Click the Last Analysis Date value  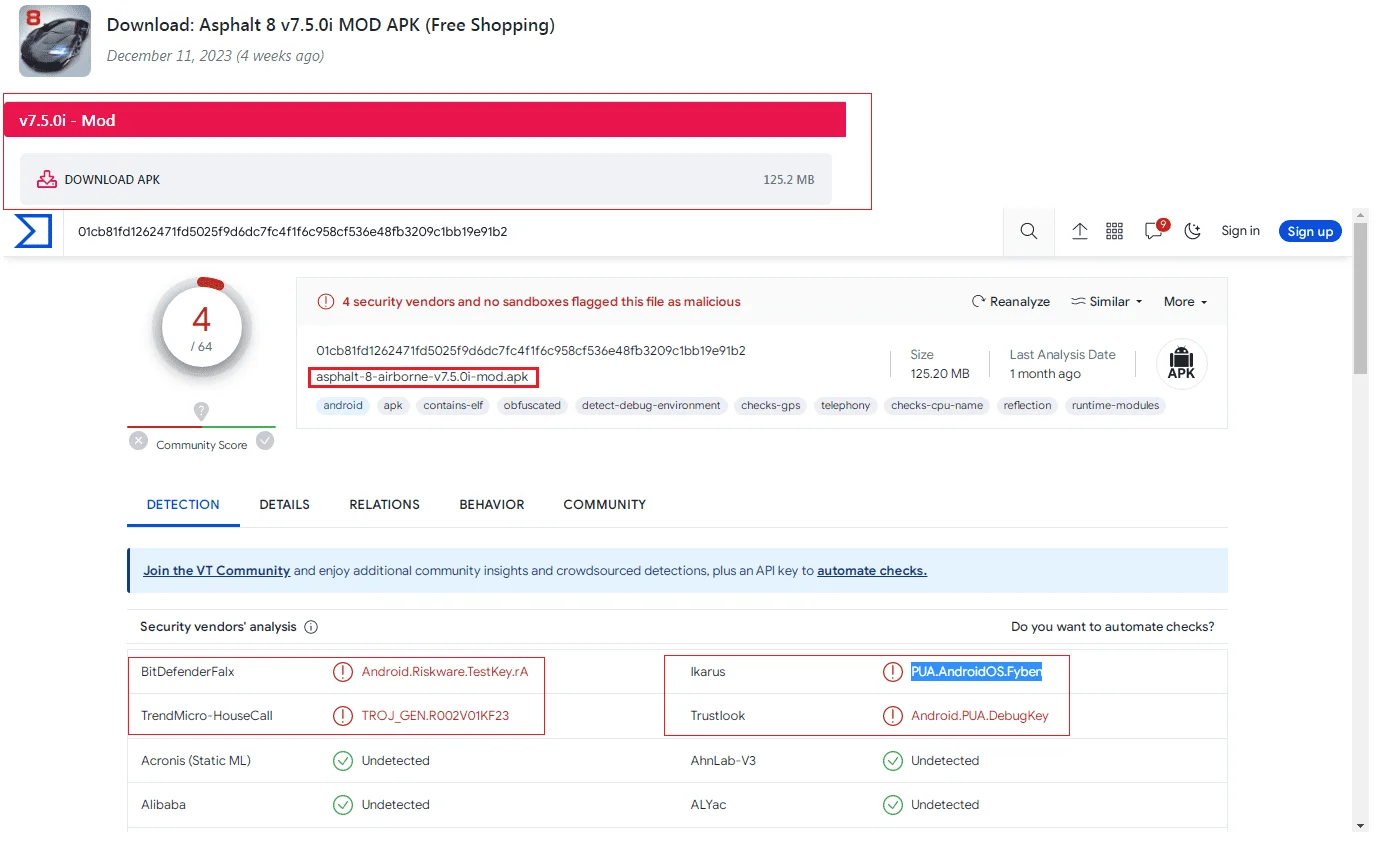click(x=1045, y=374)
